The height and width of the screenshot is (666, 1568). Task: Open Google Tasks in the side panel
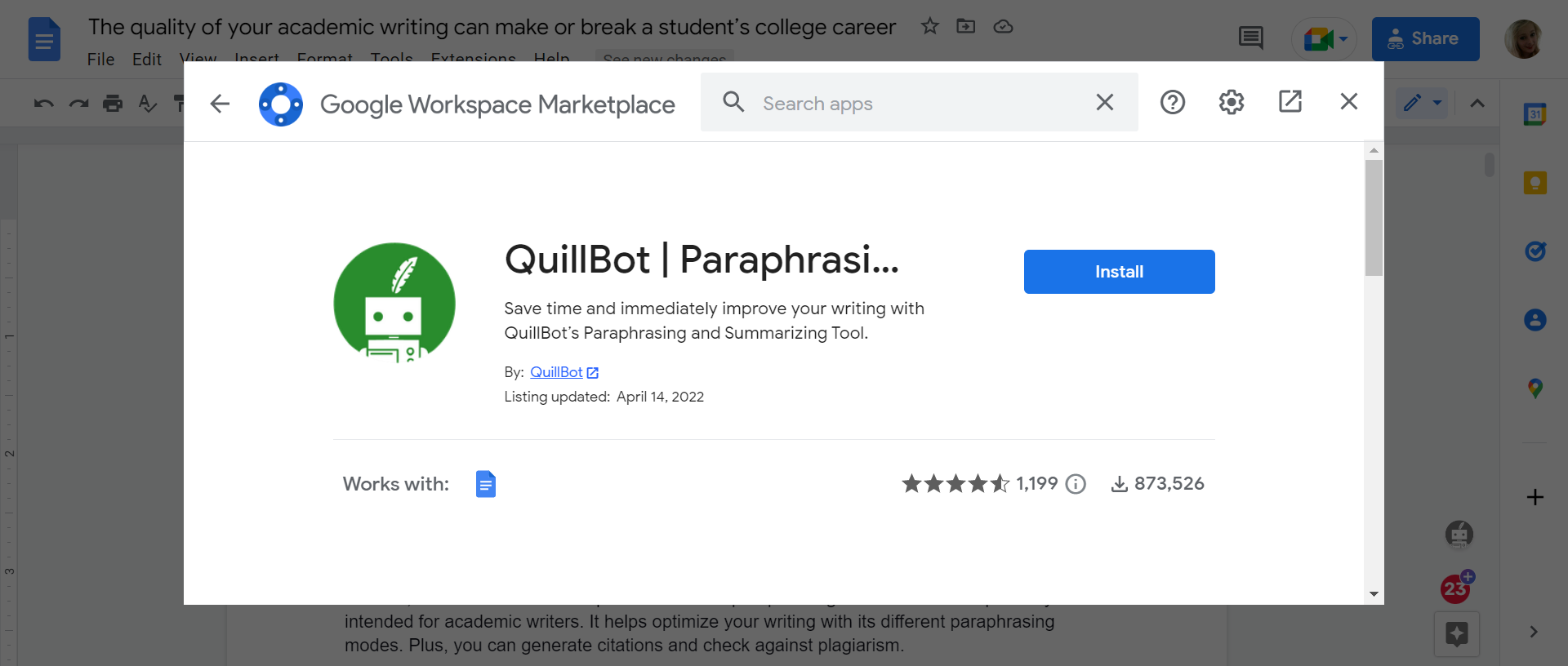point(1535,251)
